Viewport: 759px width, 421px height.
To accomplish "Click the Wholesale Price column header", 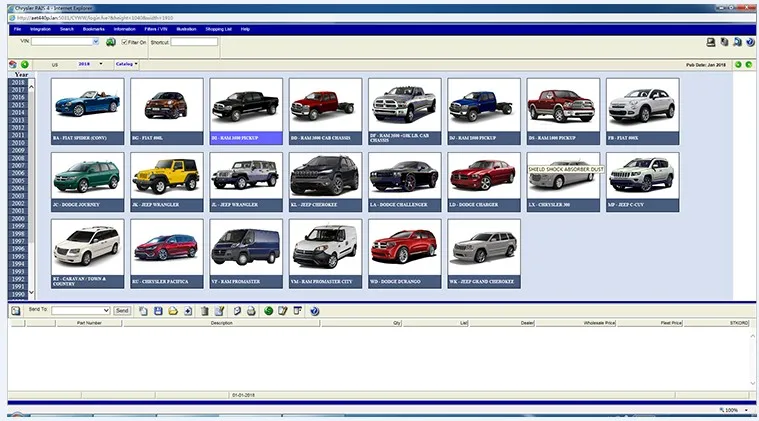I will 576,323.
